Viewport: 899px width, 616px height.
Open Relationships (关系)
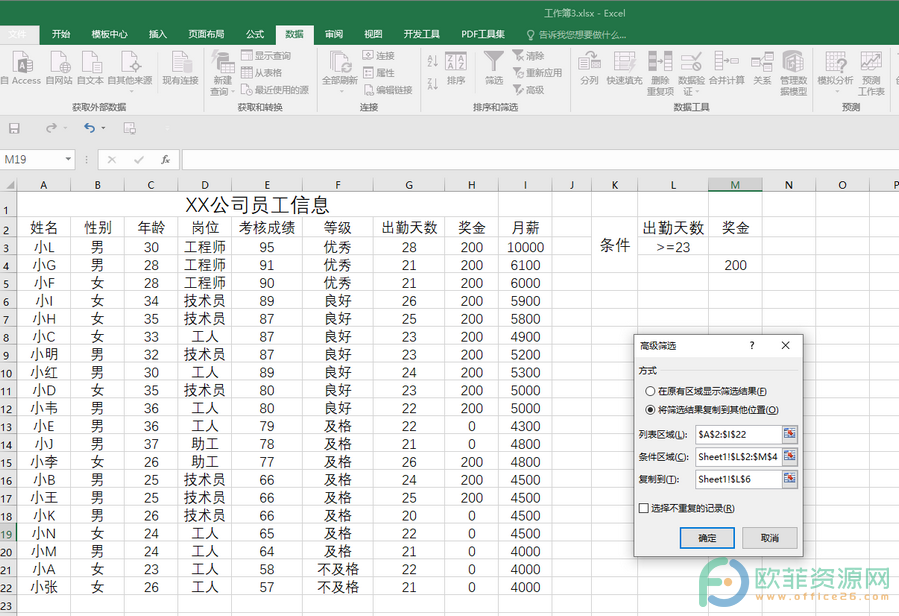pyautogui.click(x=762, y=68)
